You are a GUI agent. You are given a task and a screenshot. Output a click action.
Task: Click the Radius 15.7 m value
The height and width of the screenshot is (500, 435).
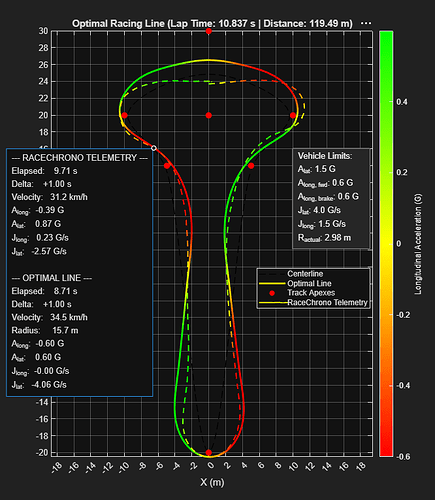click(x=45, y=331)
